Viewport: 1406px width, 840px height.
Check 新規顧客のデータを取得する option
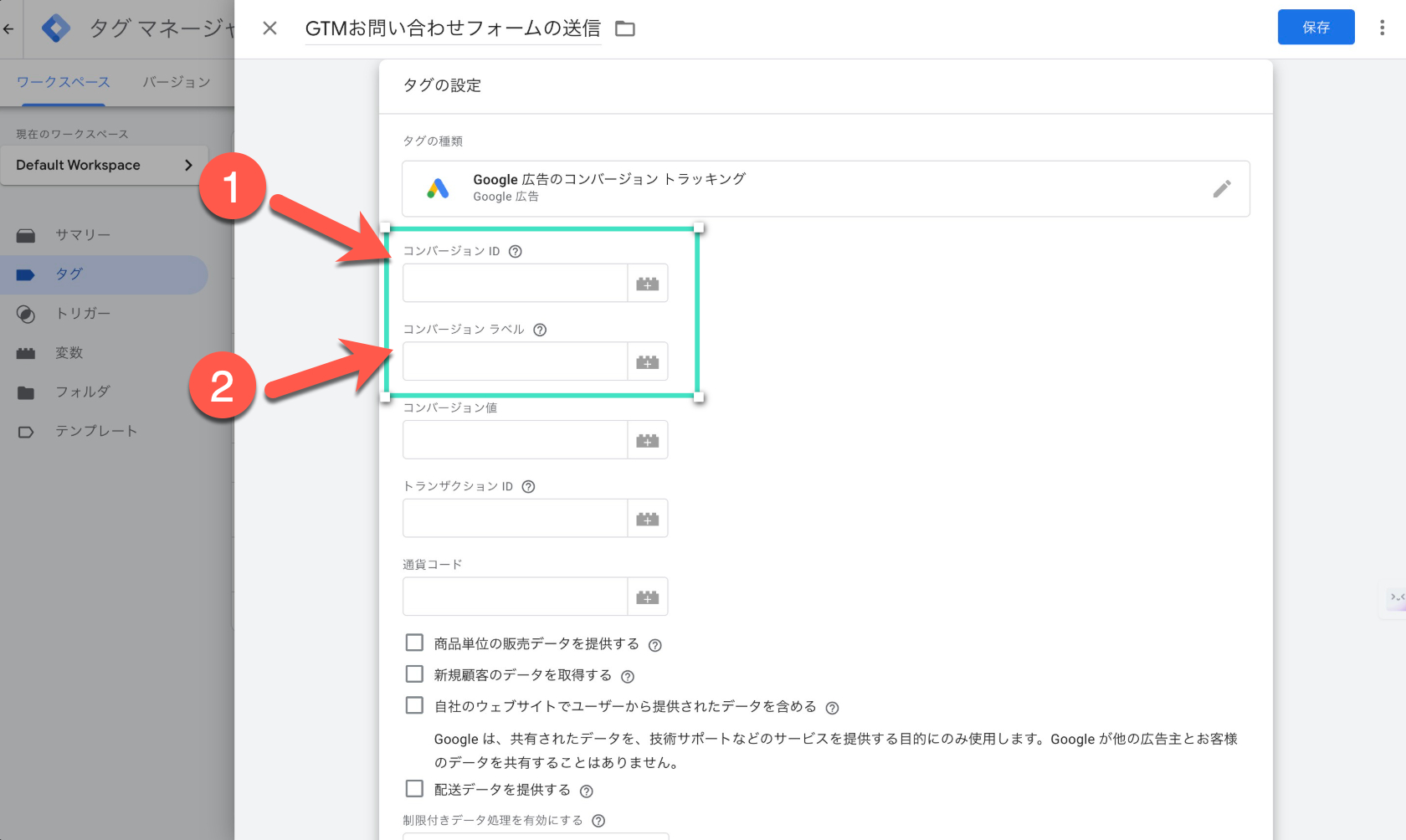[414, 674]
